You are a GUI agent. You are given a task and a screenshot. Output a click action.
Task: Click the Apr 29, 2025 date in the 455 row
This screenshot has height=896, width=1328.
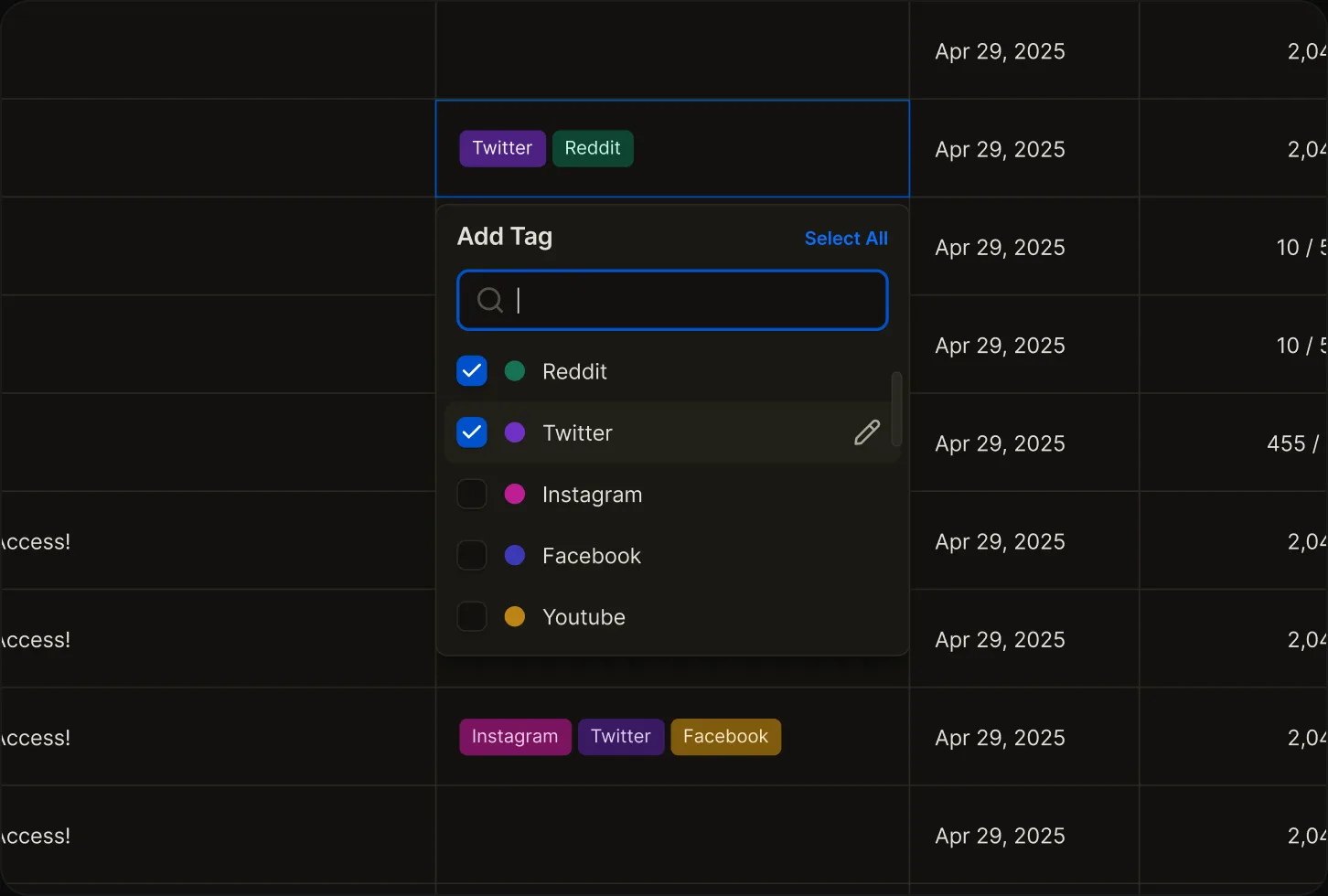[1000, 443]
